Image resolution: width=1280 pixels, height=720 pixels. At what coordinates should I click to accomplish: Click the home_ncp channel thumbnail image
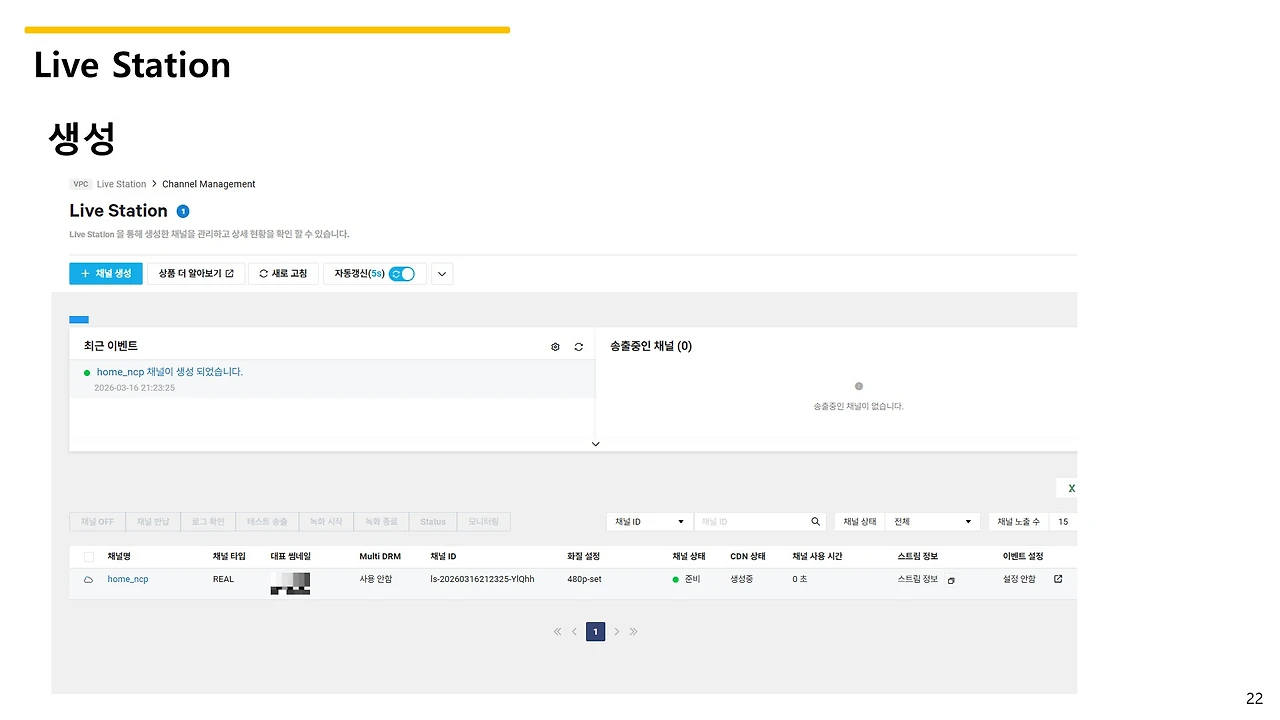290,583
